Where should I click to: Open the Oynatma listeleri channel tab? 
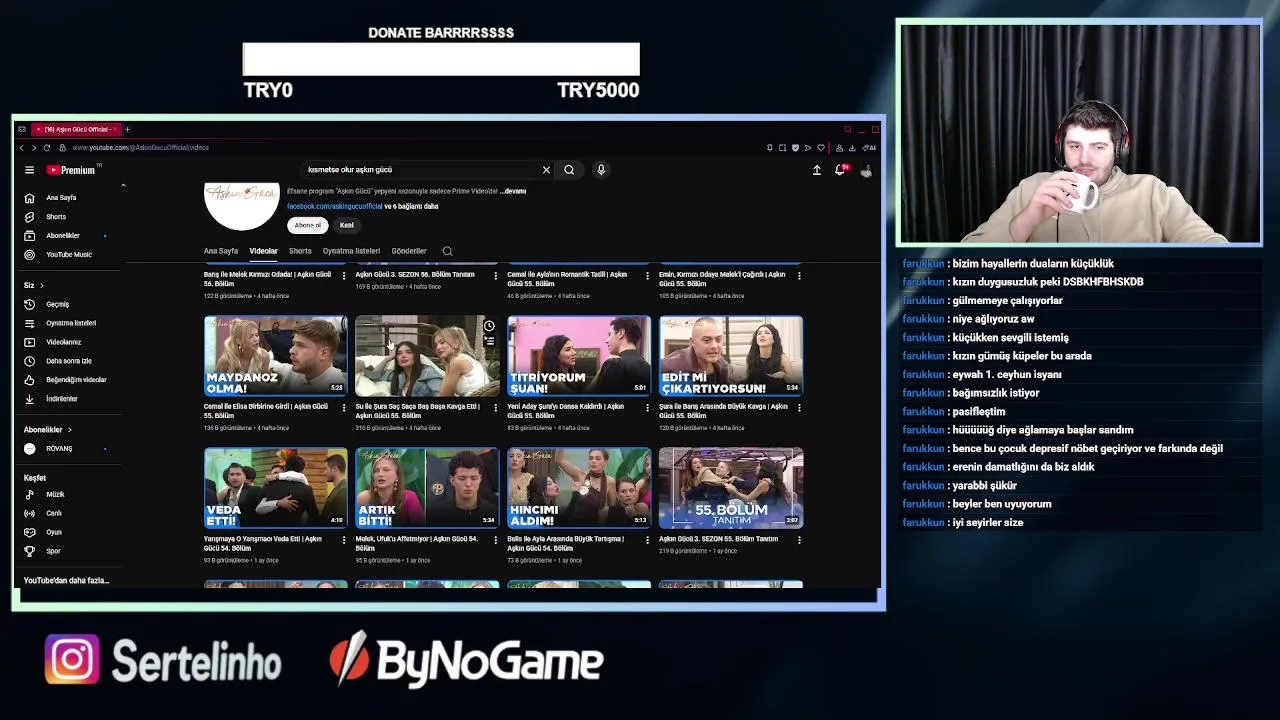351,251
